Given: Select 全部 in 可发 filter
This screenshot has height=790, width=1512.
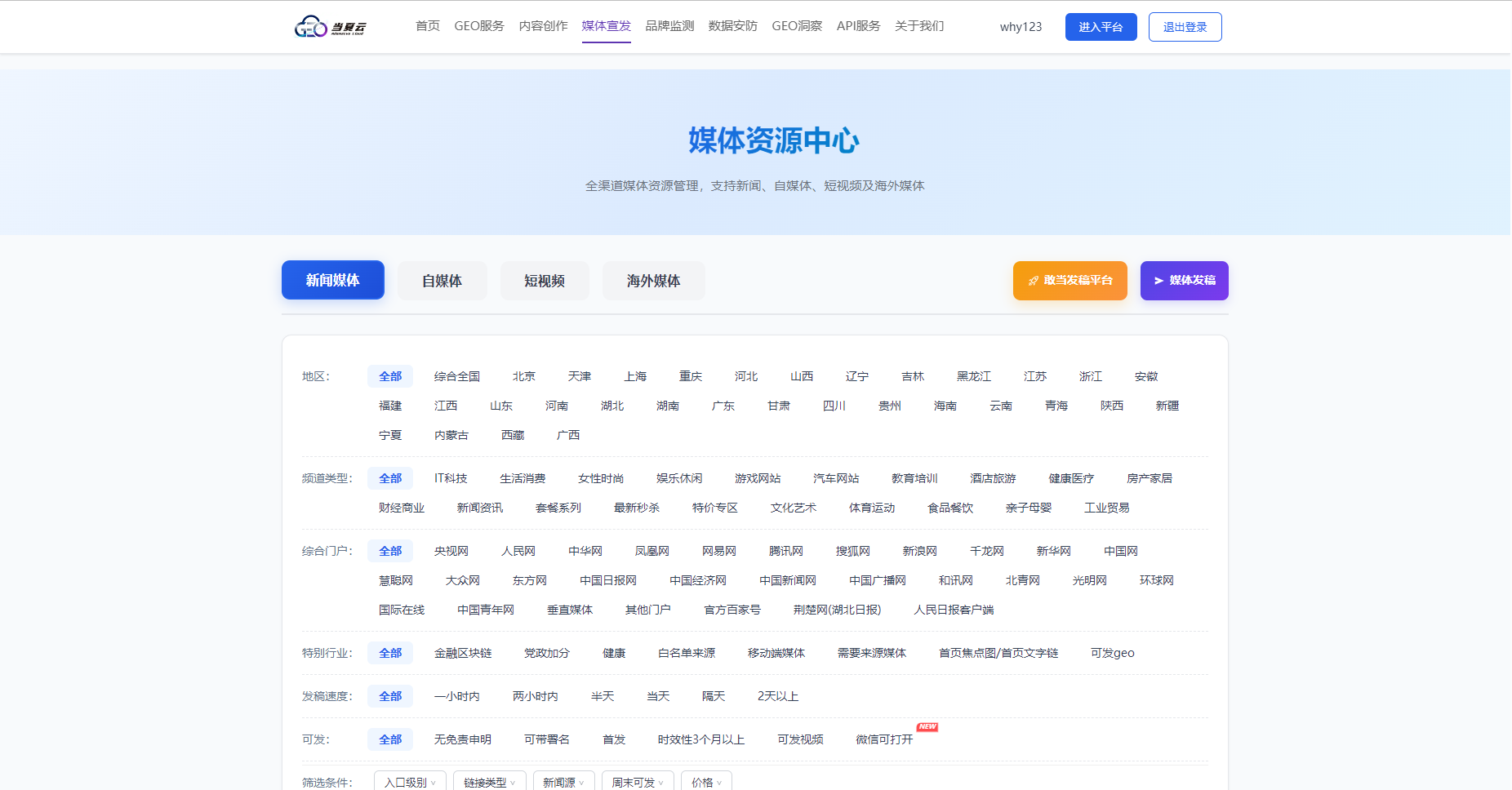Looking at the screenshot, I should coord(390,739).
